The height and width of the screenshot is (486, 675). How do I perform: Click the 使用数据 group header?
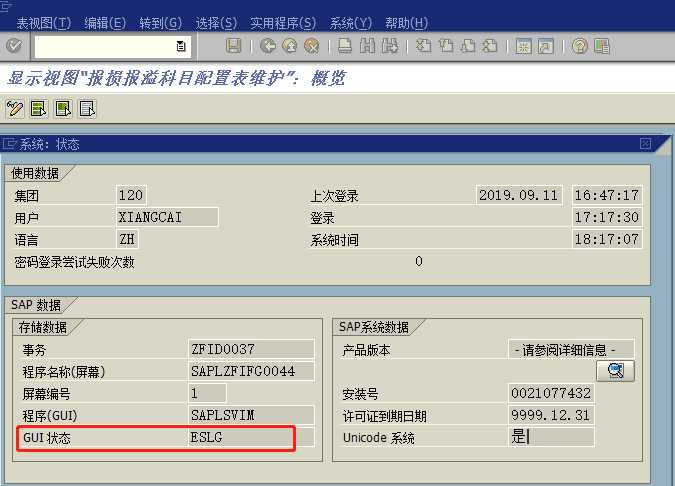click(x=35, y=173)
